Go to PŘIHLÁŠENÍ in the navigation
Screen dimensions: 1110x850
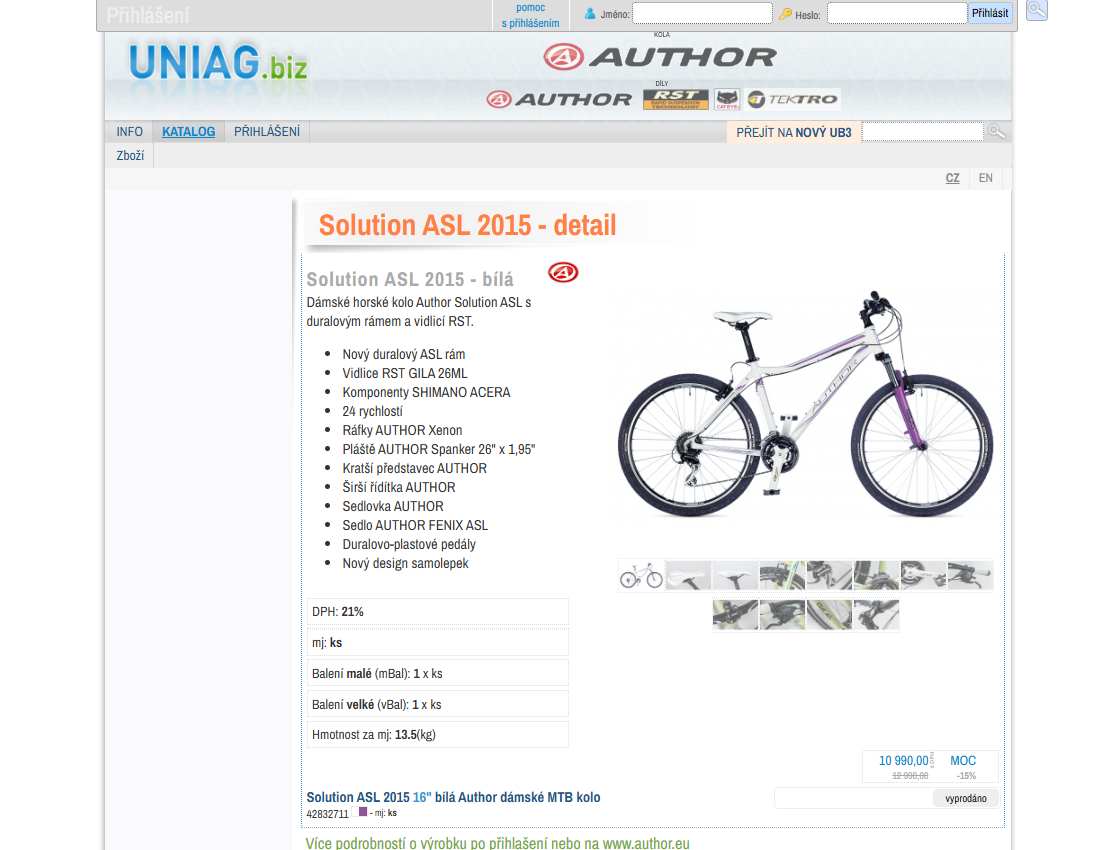click(267, 132)
